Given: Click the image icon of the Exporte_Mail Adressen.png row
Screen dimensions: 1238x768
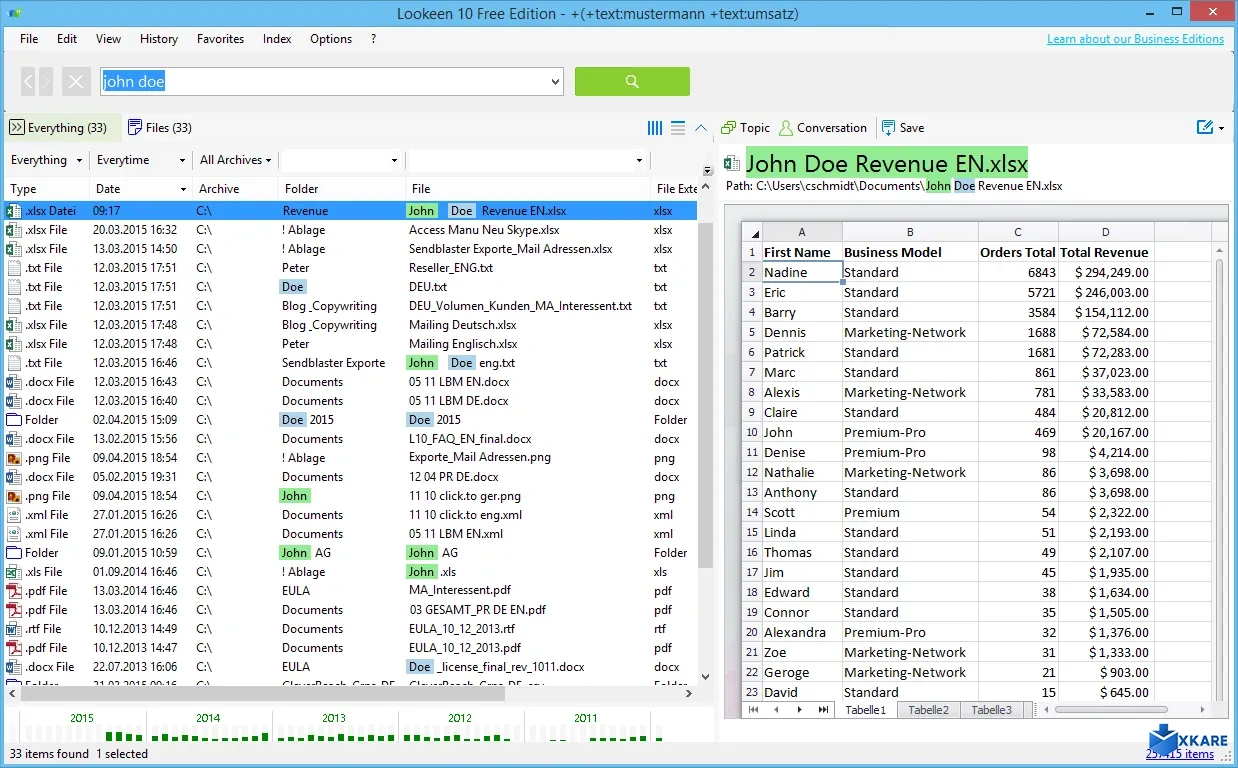Looking at the screenshot, I should point(14,458).
